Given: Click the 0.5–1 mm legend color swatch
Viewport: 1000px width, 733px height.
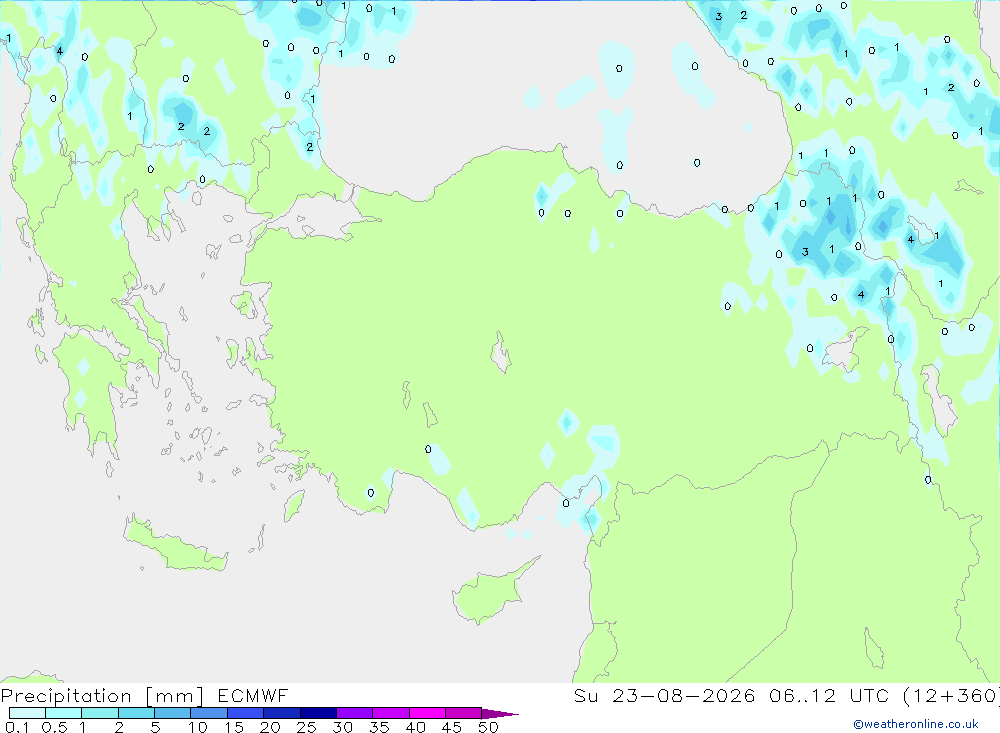Looking at the screenshot, I should click(x=63, y=713).
